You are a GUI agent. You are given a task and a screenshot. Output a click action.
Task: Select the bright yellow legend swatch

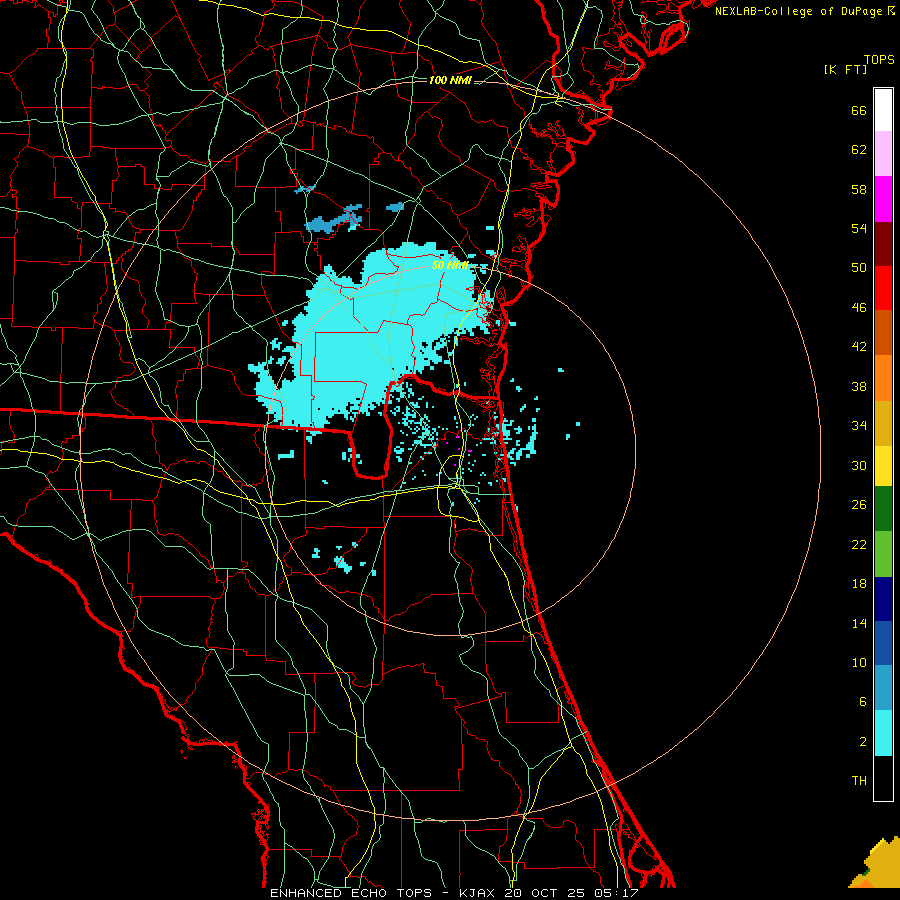coord(883,465)
